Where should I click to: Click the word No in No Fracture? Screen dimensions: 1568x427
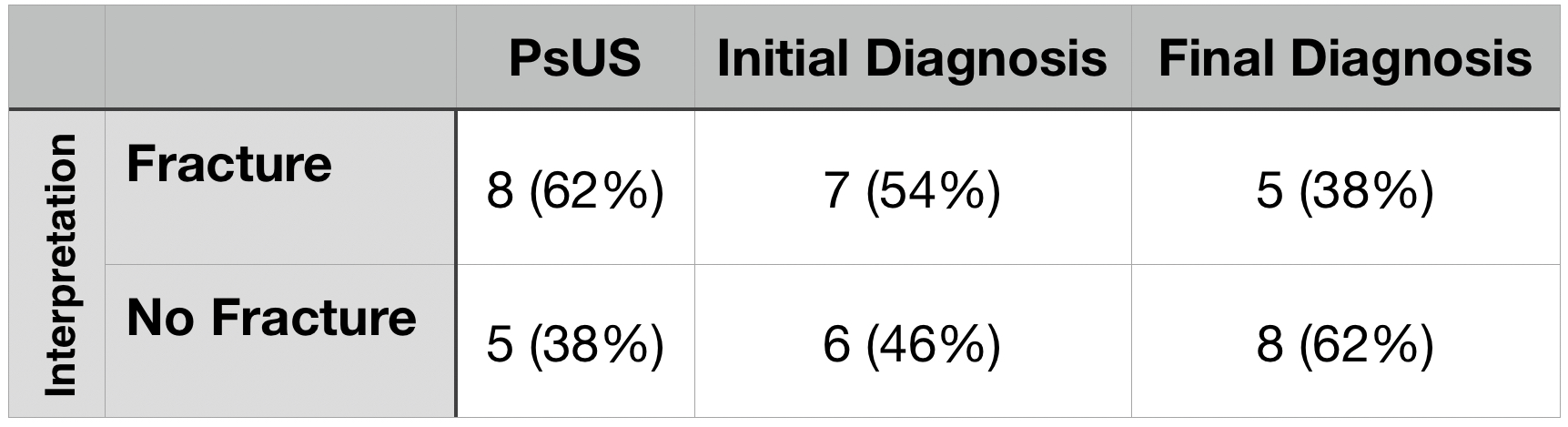(x=160, y=318)
